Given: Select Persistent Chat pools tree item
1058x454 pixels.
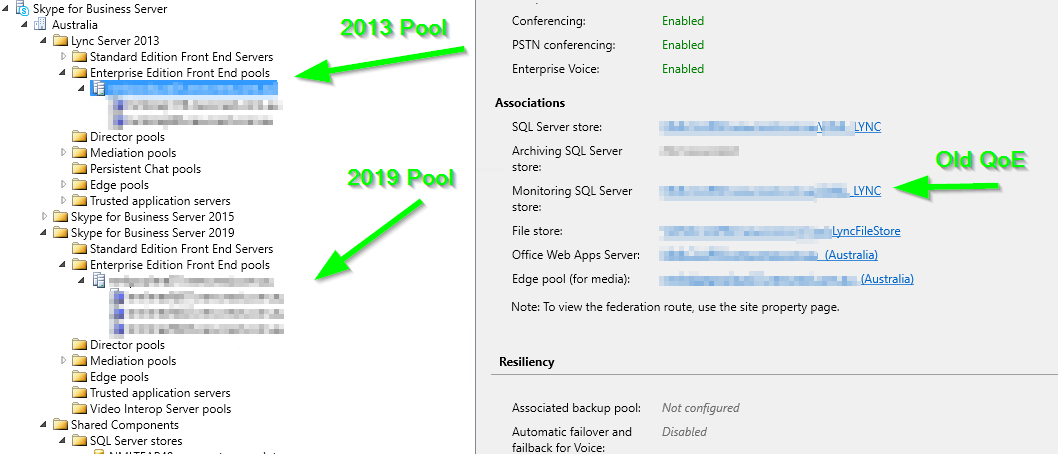Looking at the screenshot, I should click(x=145, y=169).
